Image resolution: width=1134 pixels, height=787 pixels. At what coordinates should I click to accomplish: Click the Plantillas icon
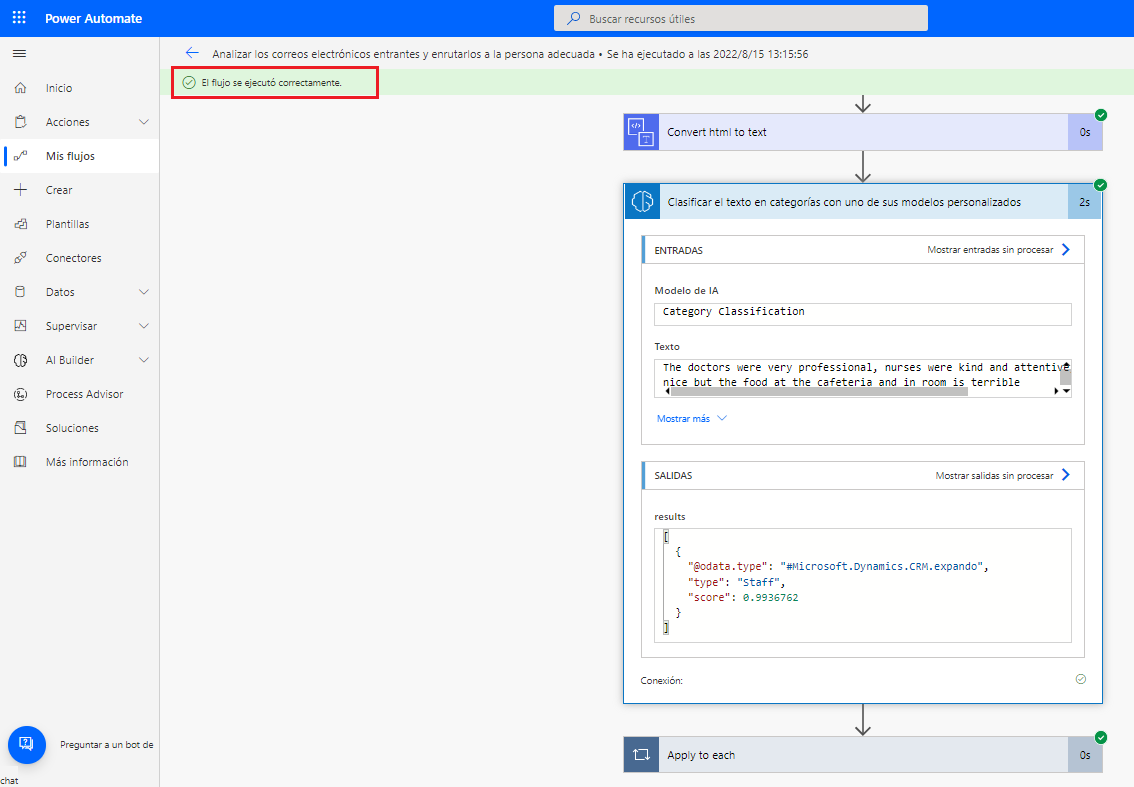(20, 224)
